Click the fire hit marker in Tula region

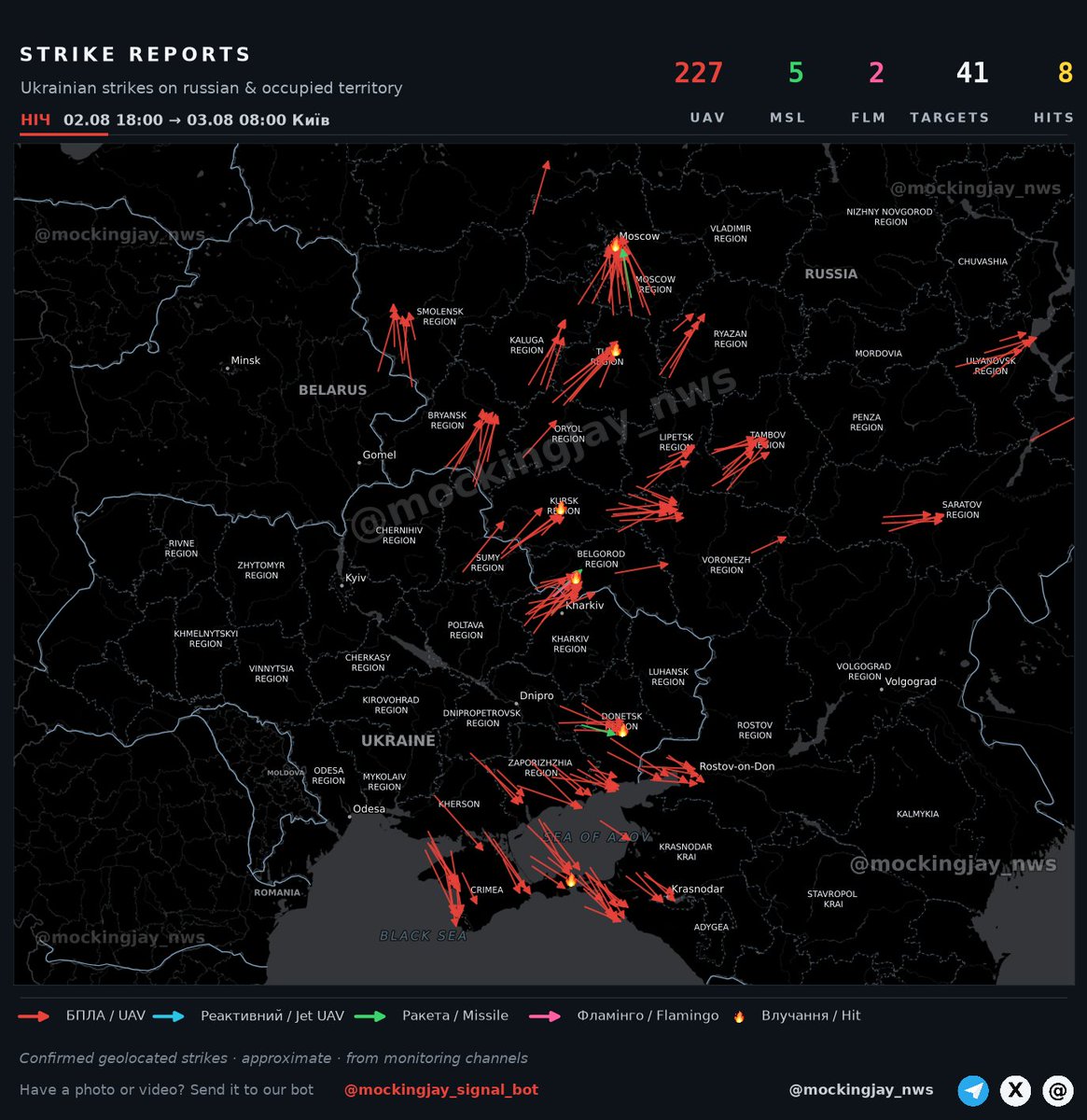click(614, 350)
